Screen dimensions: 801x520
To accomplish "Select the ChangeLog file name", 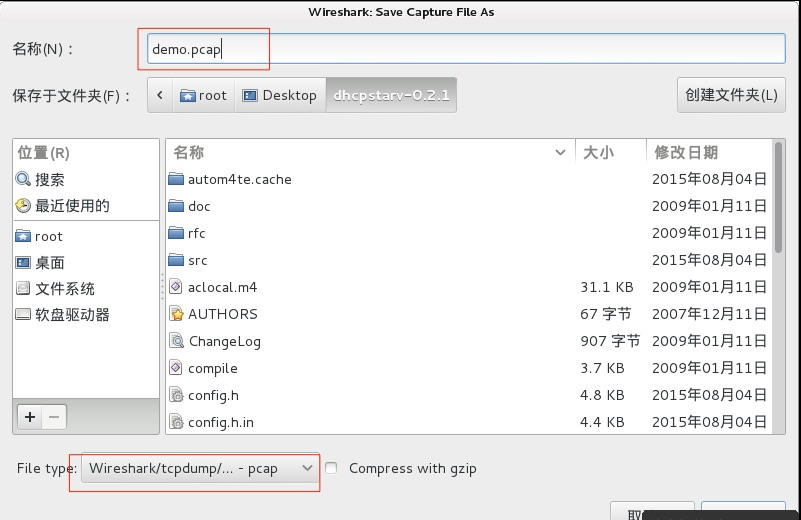I will (x=225, y=341).
